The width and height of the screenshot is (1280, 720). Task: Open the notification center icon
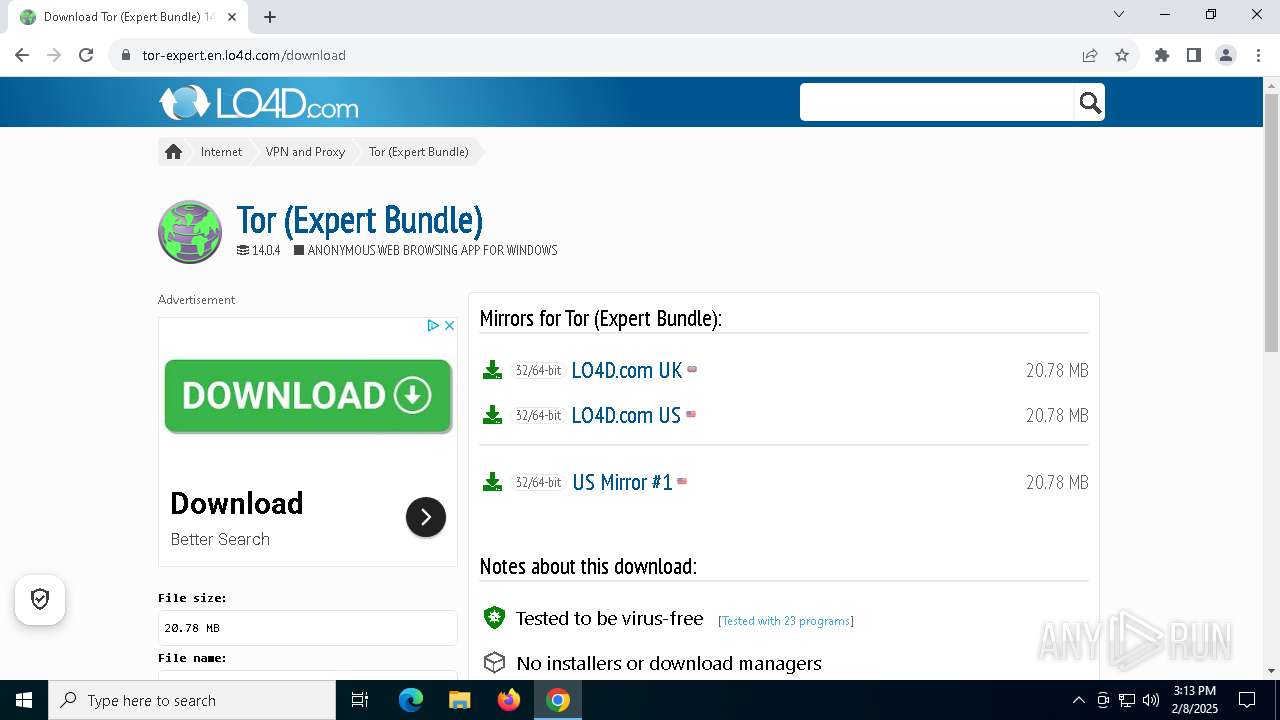1247,700
